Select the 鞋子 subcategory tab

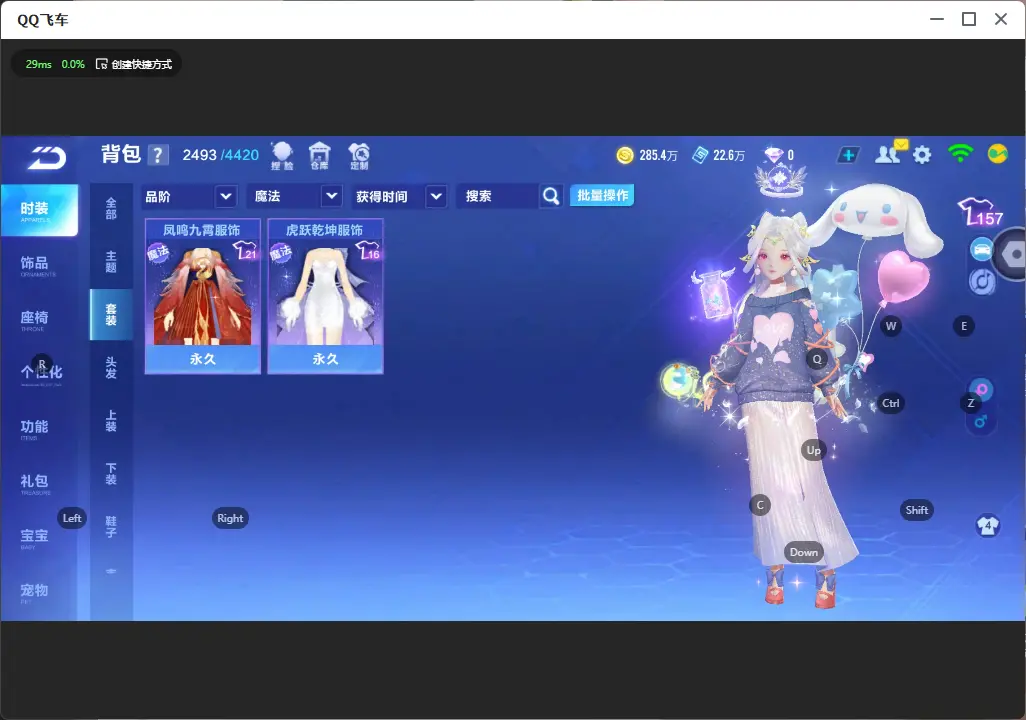tap(111, 527)
